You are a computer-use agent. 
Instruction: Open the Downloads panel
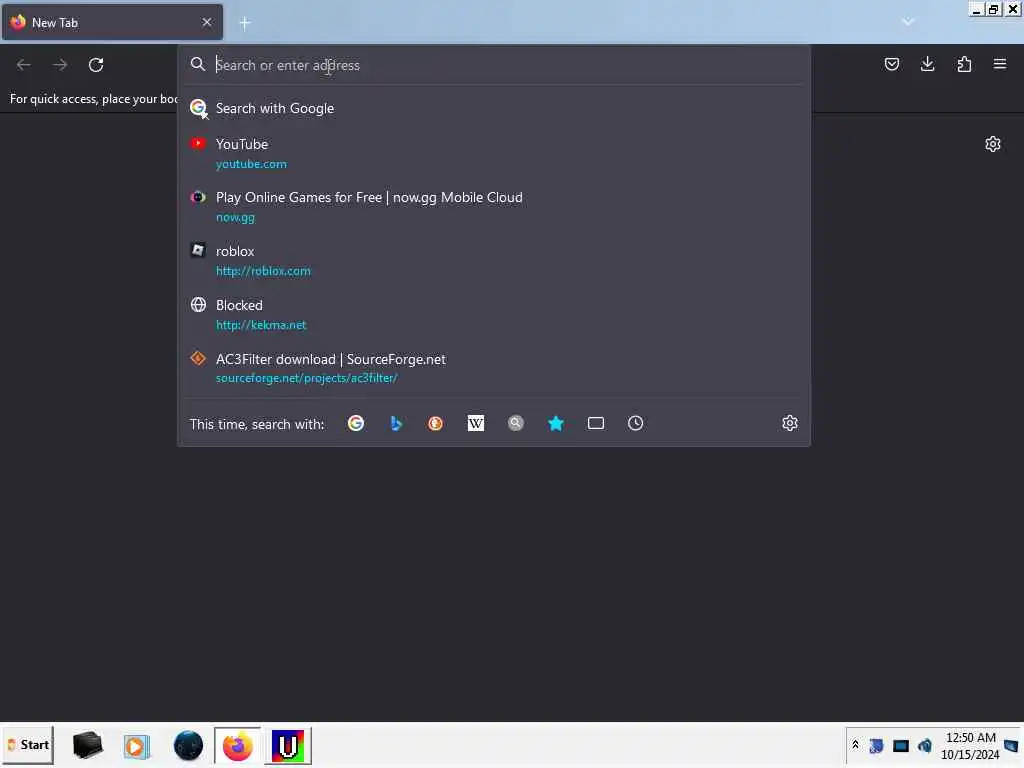[927, 64]
